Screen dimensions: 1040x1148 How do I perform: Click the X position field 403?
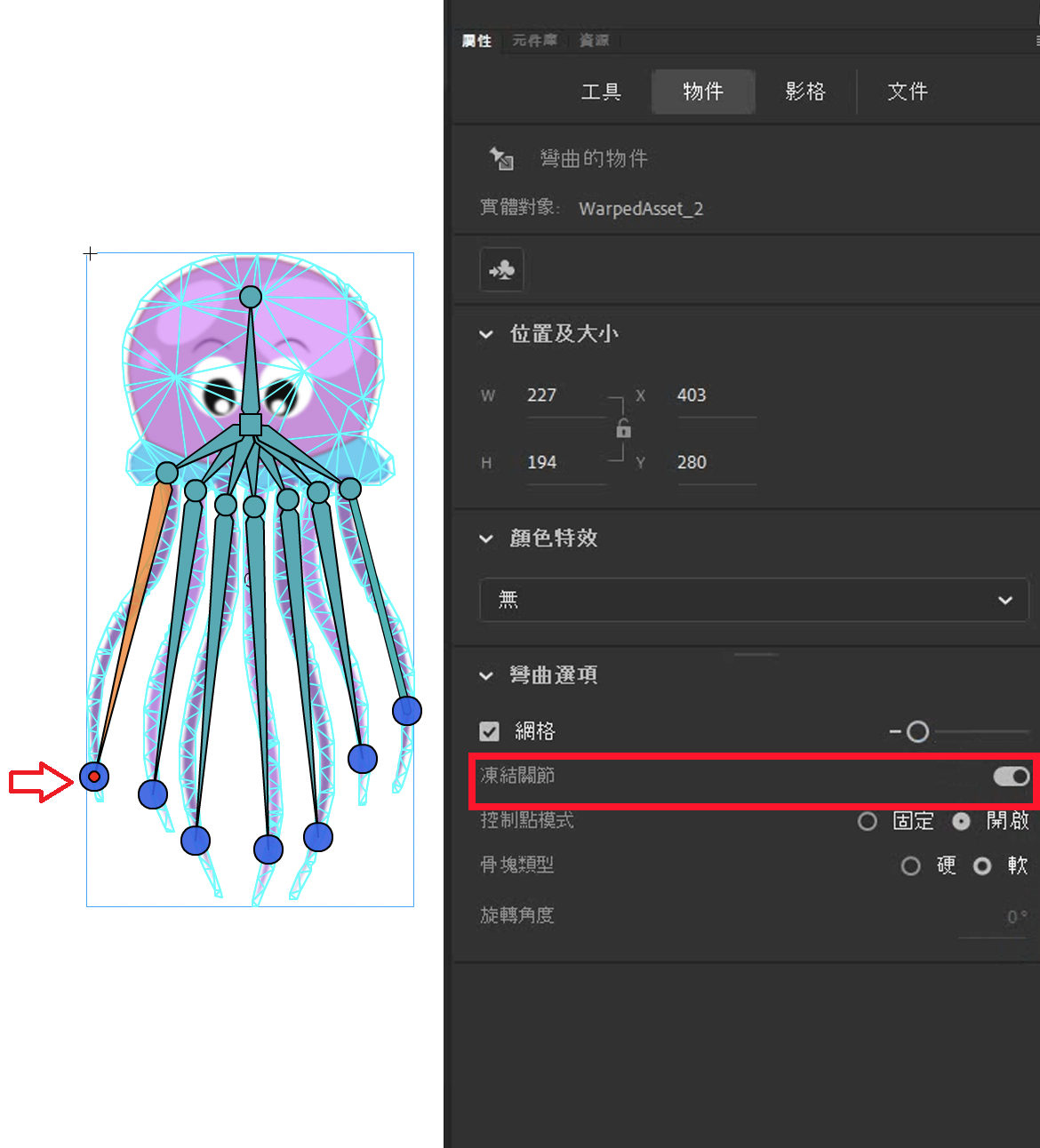click(716, 395)
